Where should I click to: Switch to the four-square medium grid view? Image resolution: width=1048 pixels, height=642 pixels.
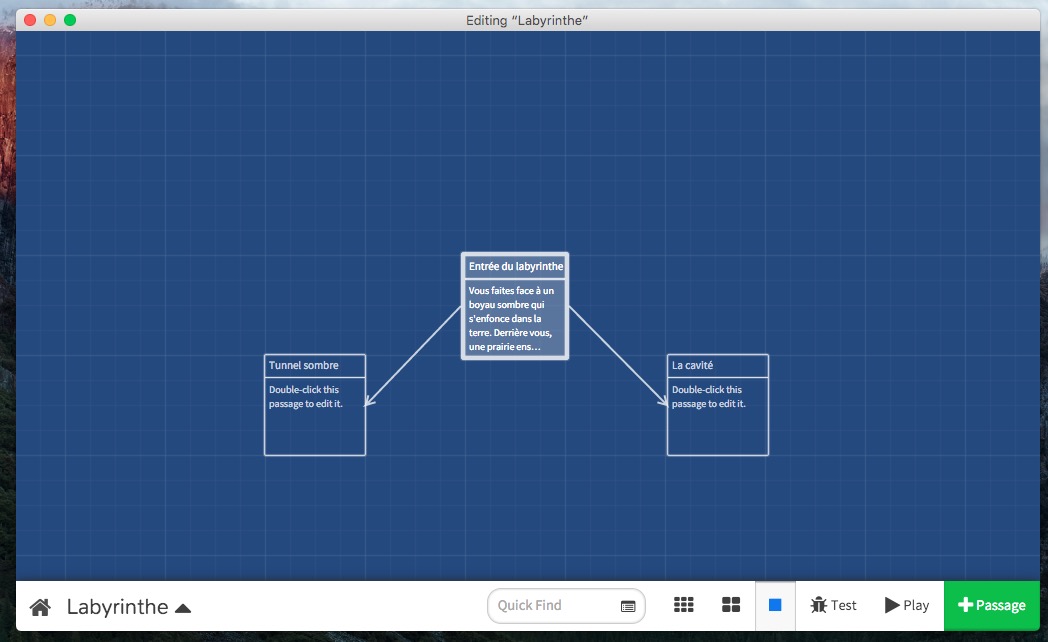pyautogui.click(x=731, y=605)
